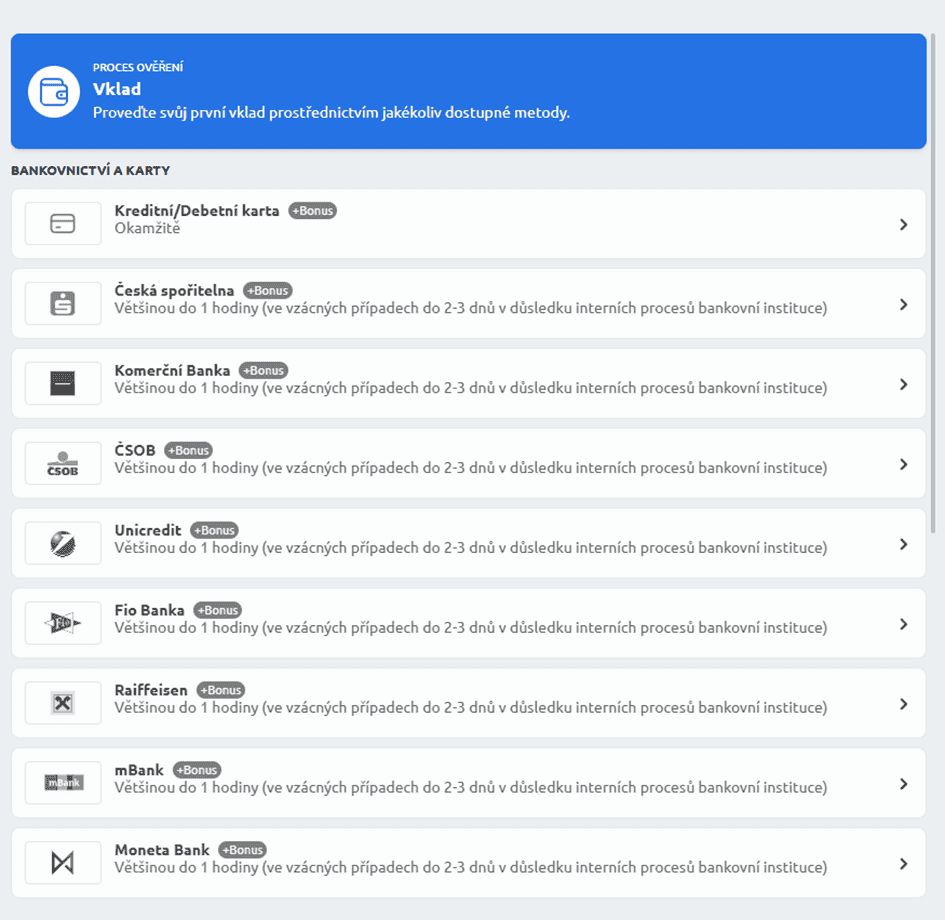Click the +Bonus badge beside Fio Banka
Viewport: 945px width, 920px height.
tap(218, 610)
